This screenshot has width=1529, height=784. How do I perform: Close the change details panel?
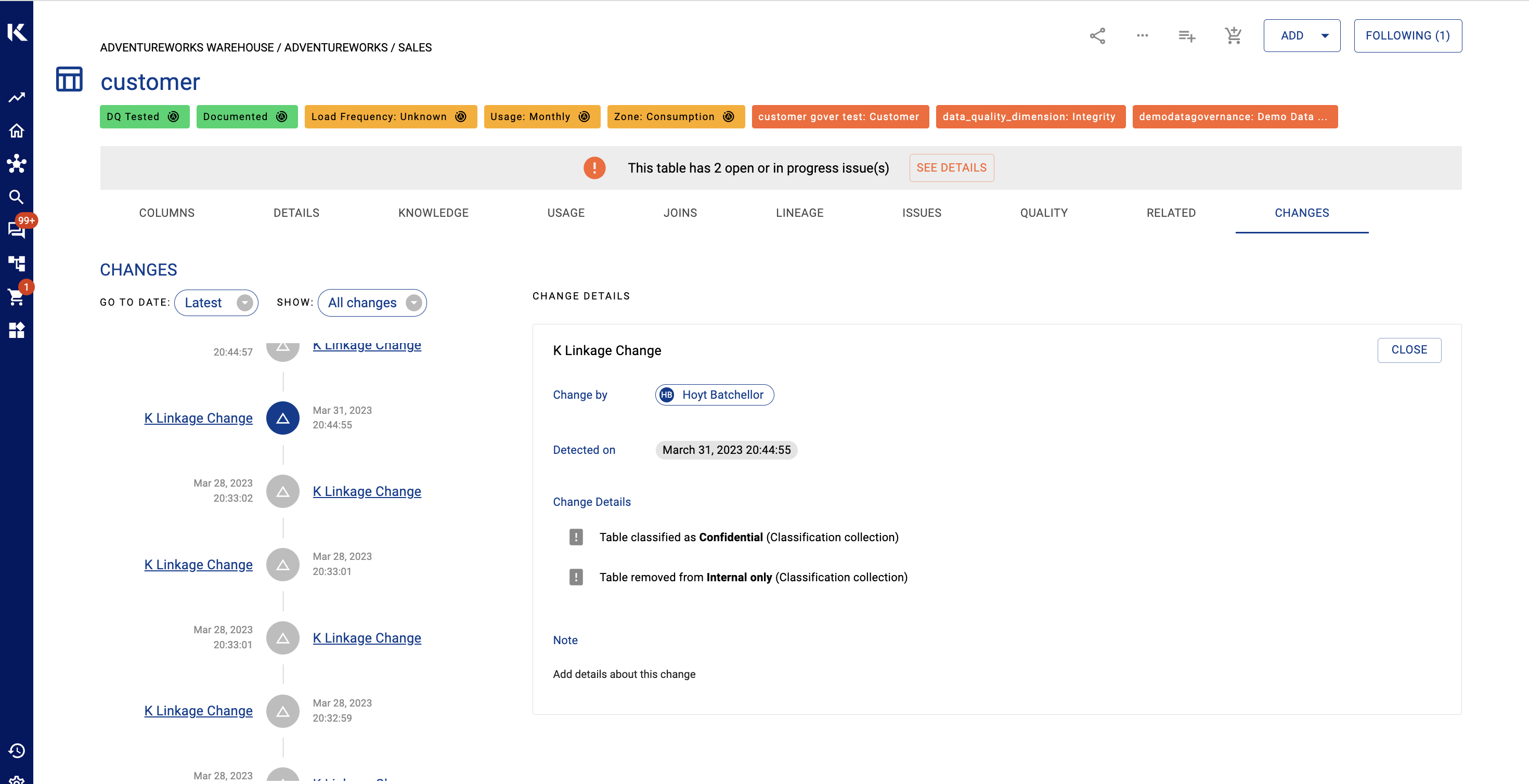point(1408,350)
